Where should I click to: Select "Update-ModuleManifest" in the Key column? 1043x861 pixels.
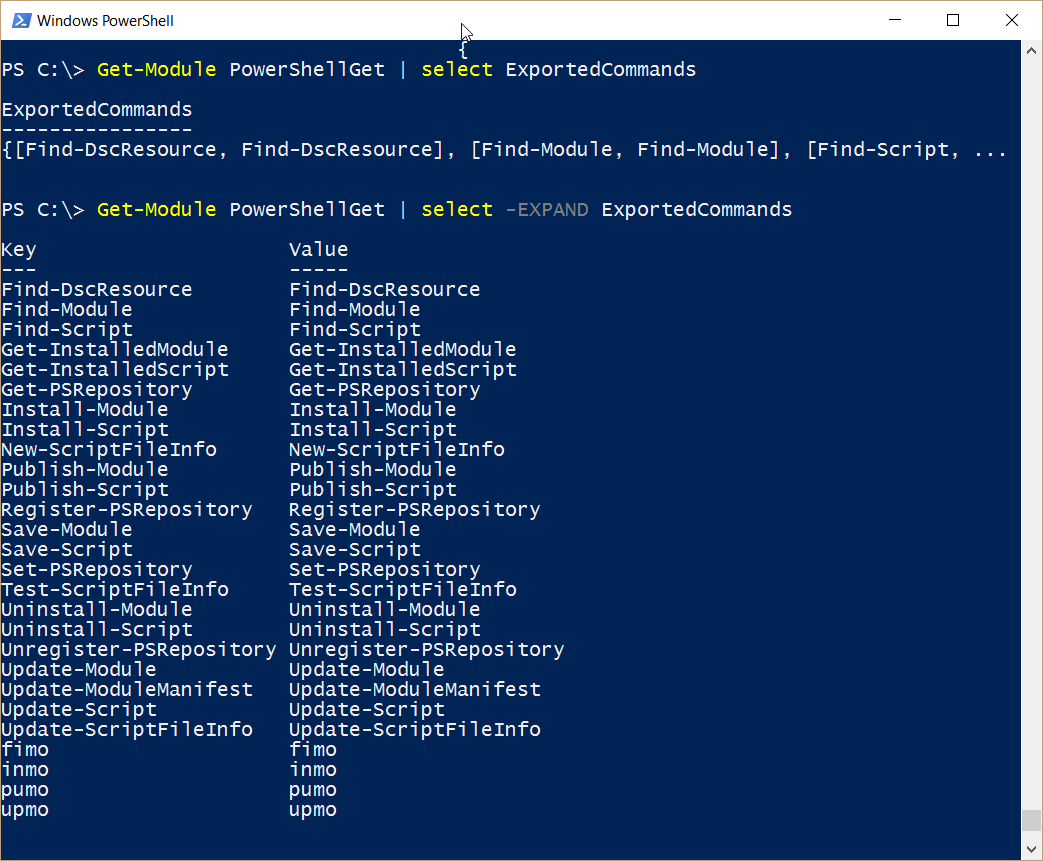point(126,689)
